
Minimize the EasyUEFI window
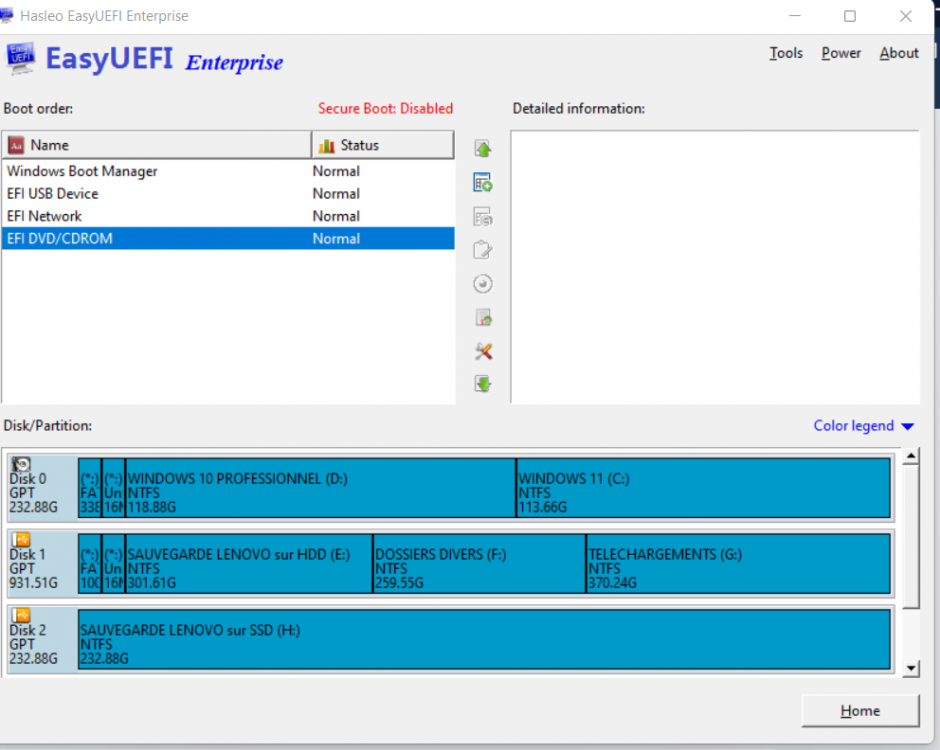[x=795, y=16]
